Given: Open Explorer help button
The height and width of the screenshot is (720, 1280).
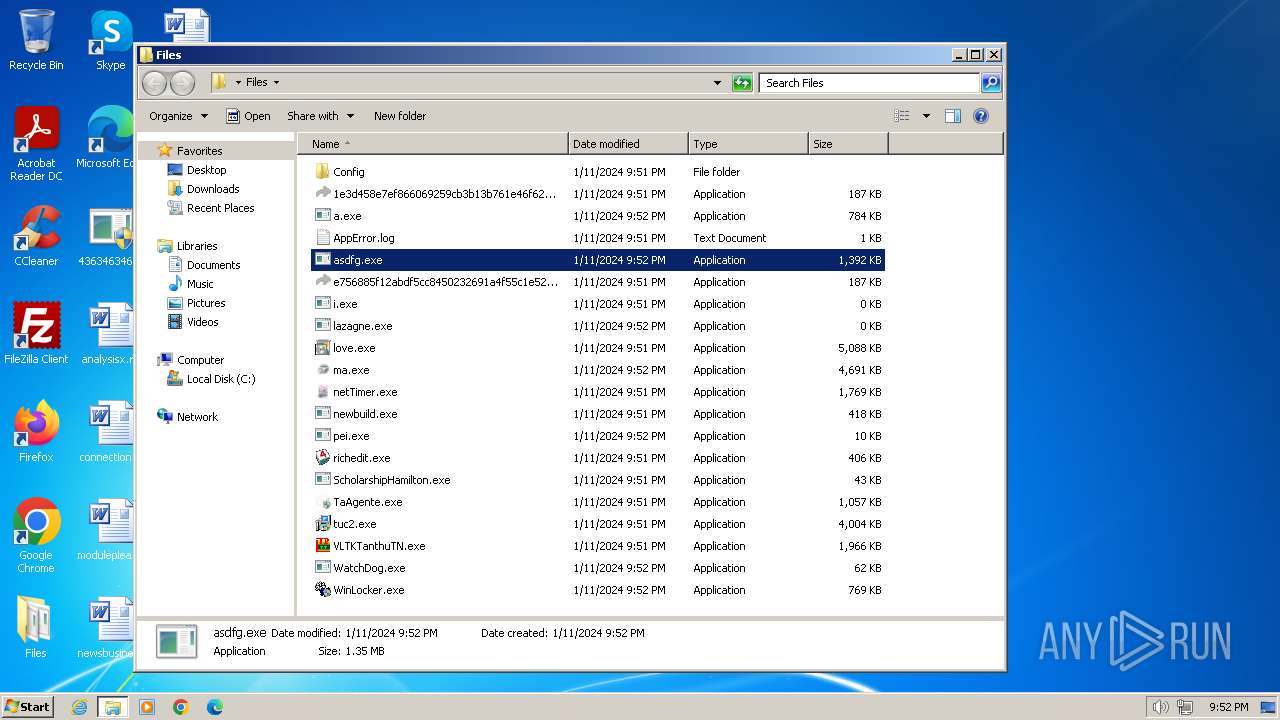Looking at the screenshot, I should tap(981, 116).
